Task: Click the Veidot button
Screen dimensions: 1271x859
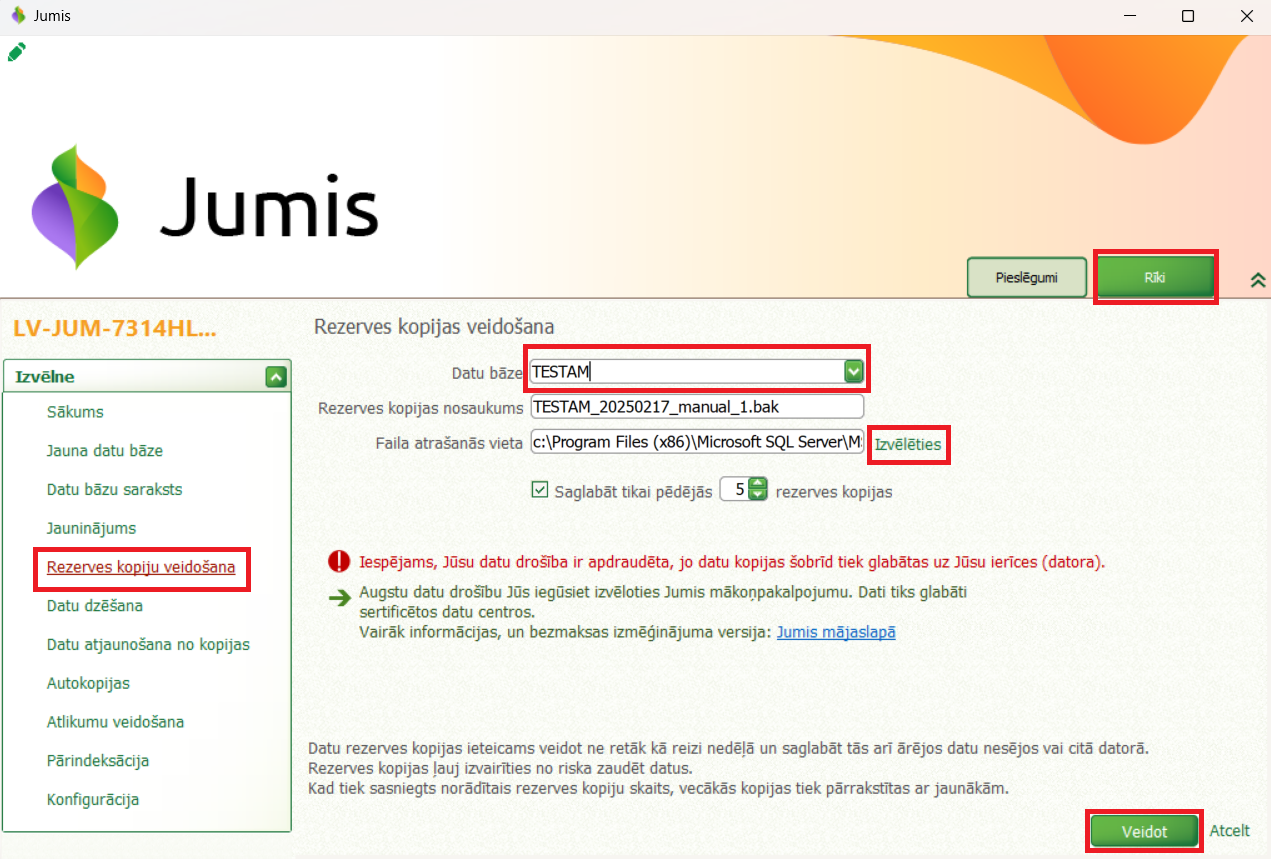Action: click(1144, 831)
